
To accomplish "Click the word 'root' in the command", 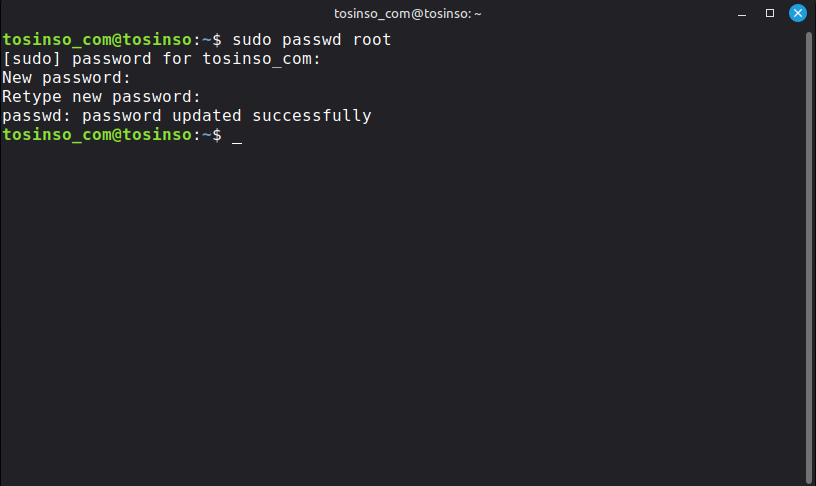I will (372, 40).
